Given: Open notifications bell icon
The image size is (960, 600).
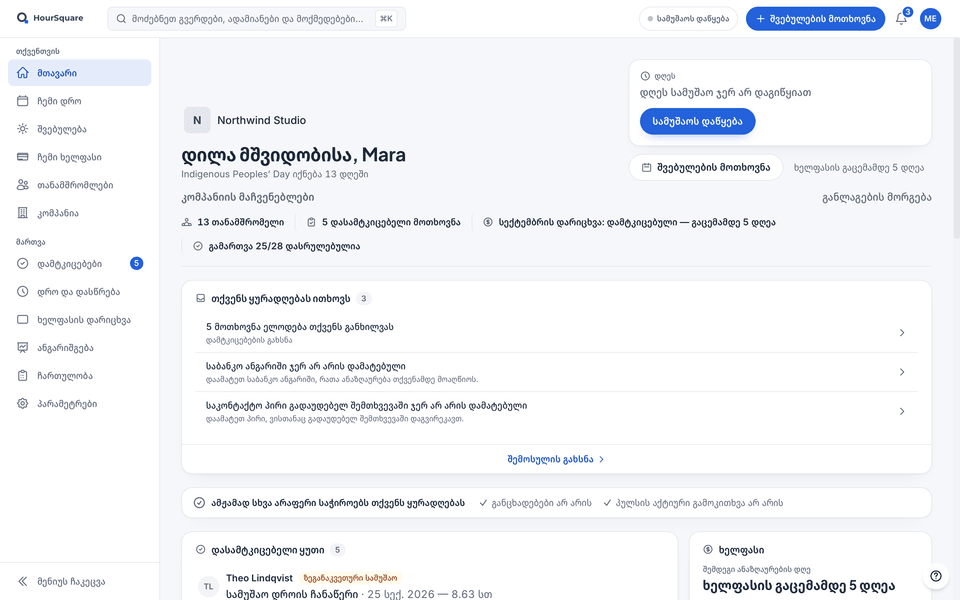Looking at the screenshot, I should tap(901, 18).
